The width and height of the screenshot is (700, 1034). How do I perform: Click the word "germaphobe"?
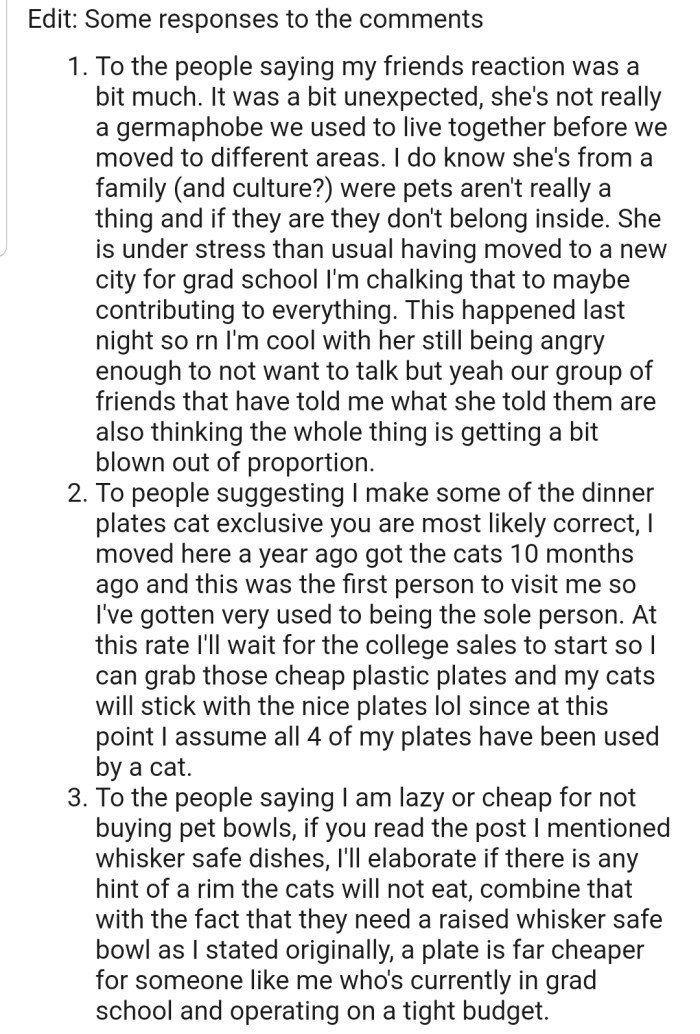coord(178,129)
